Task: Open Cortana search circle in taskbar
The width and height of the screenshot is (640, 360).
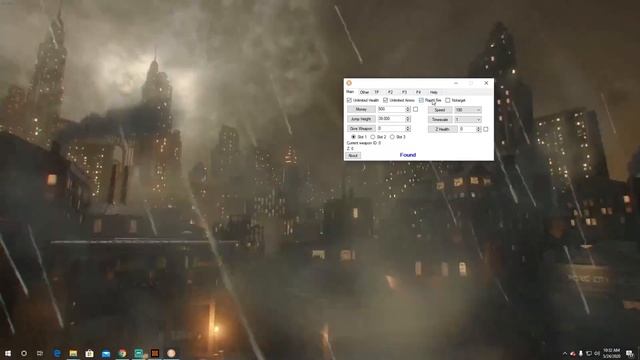Action: coord(24,353)
